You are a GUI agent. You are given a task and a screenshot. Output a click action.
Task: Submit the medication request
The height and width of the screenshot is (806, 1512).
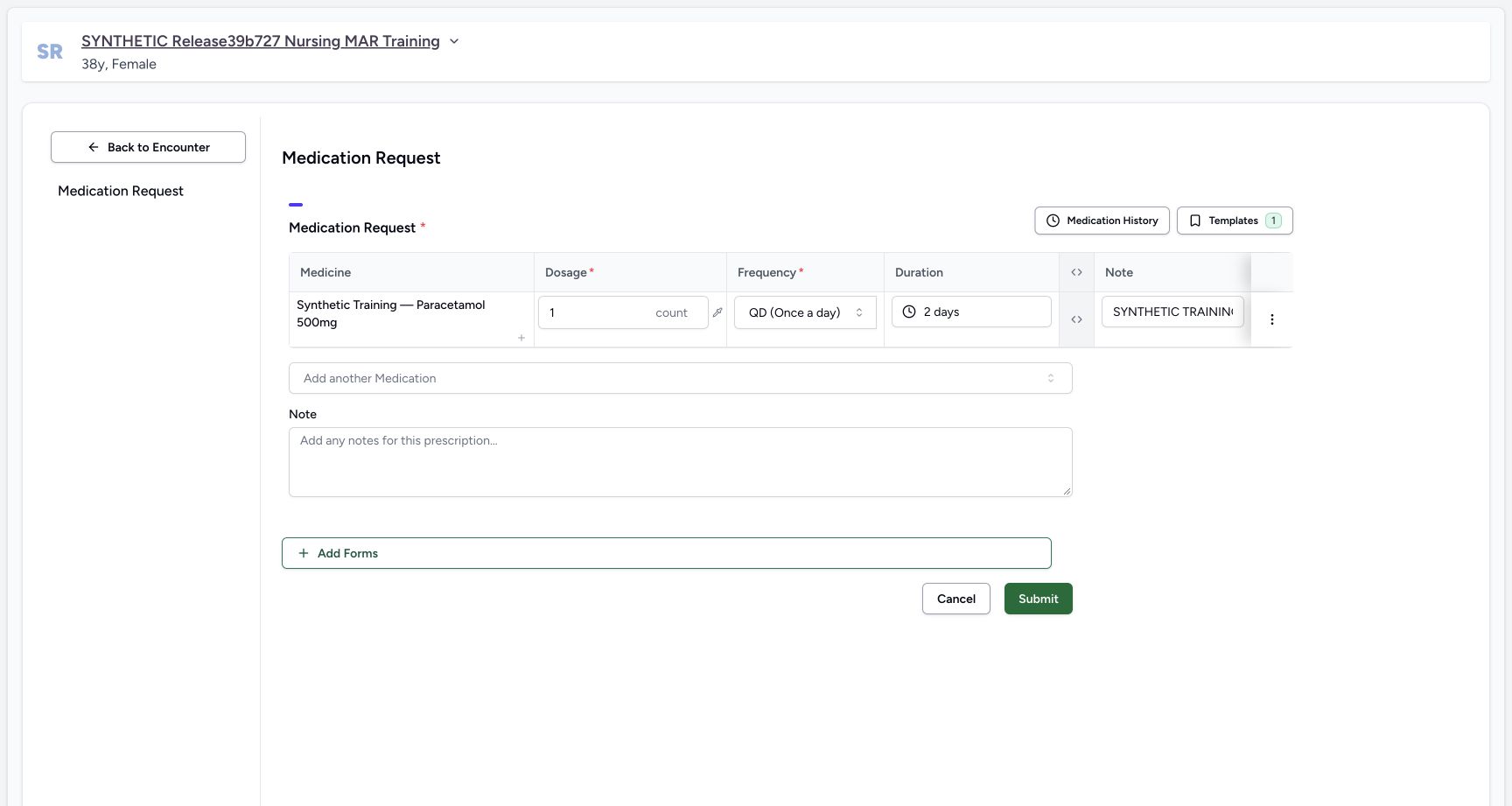[1039, 599]
